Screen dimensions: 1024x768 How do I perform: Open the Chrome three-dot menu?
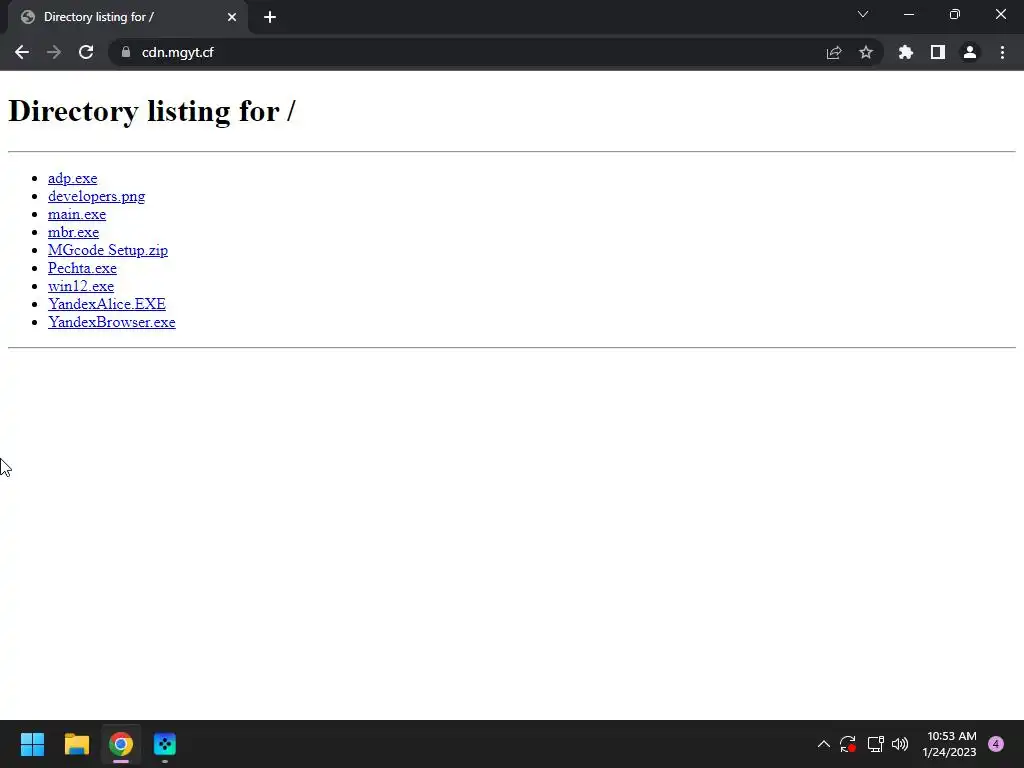1002,52
